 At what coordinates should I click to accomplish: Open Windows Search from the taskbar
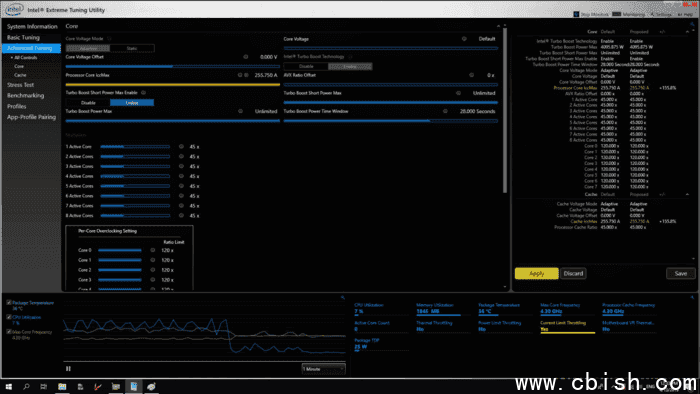(x=26, y=386)
